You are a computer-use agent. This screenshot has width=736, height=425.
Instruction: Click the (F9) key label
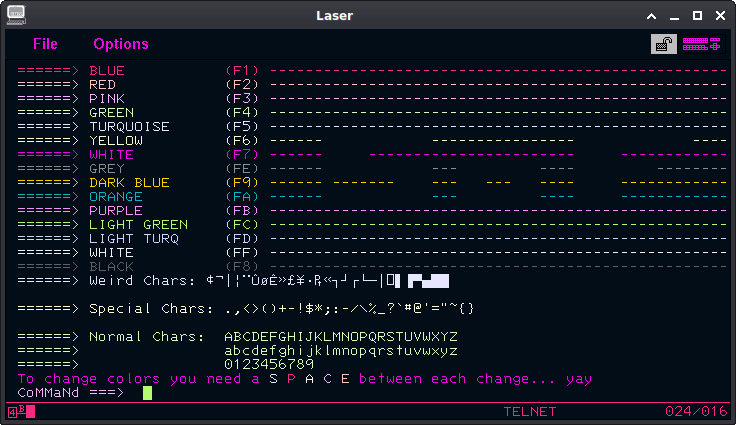[x=242, y=183]
